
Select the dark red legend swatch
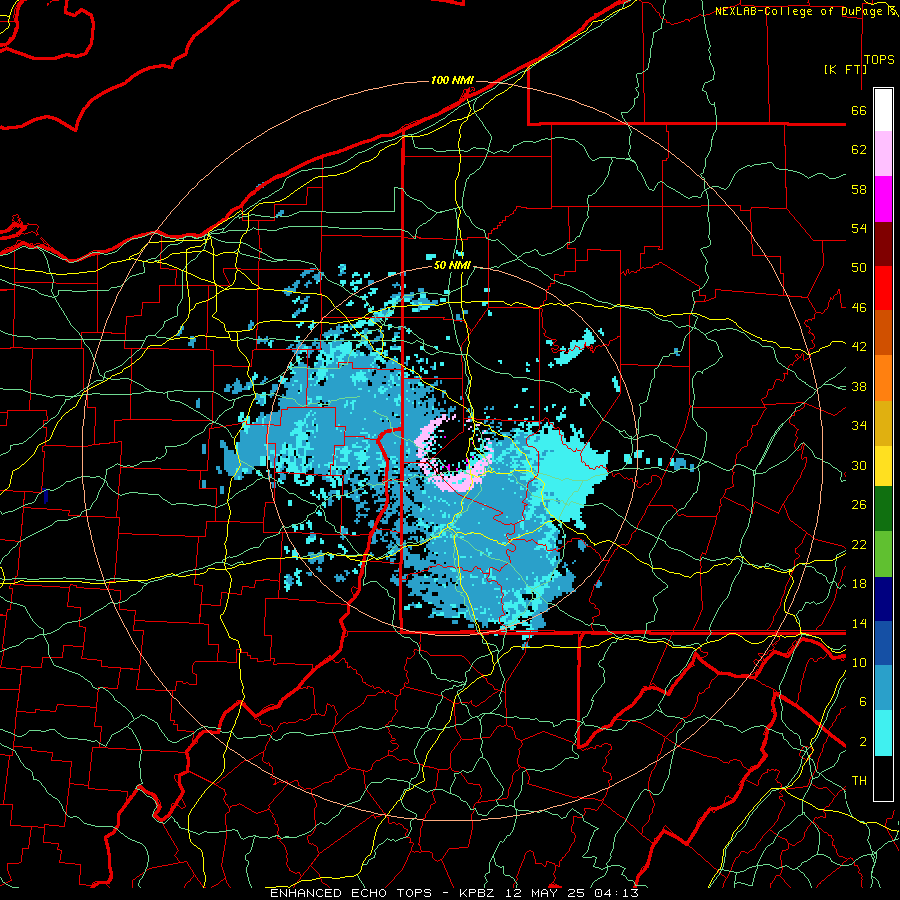[x=883, y=244]
